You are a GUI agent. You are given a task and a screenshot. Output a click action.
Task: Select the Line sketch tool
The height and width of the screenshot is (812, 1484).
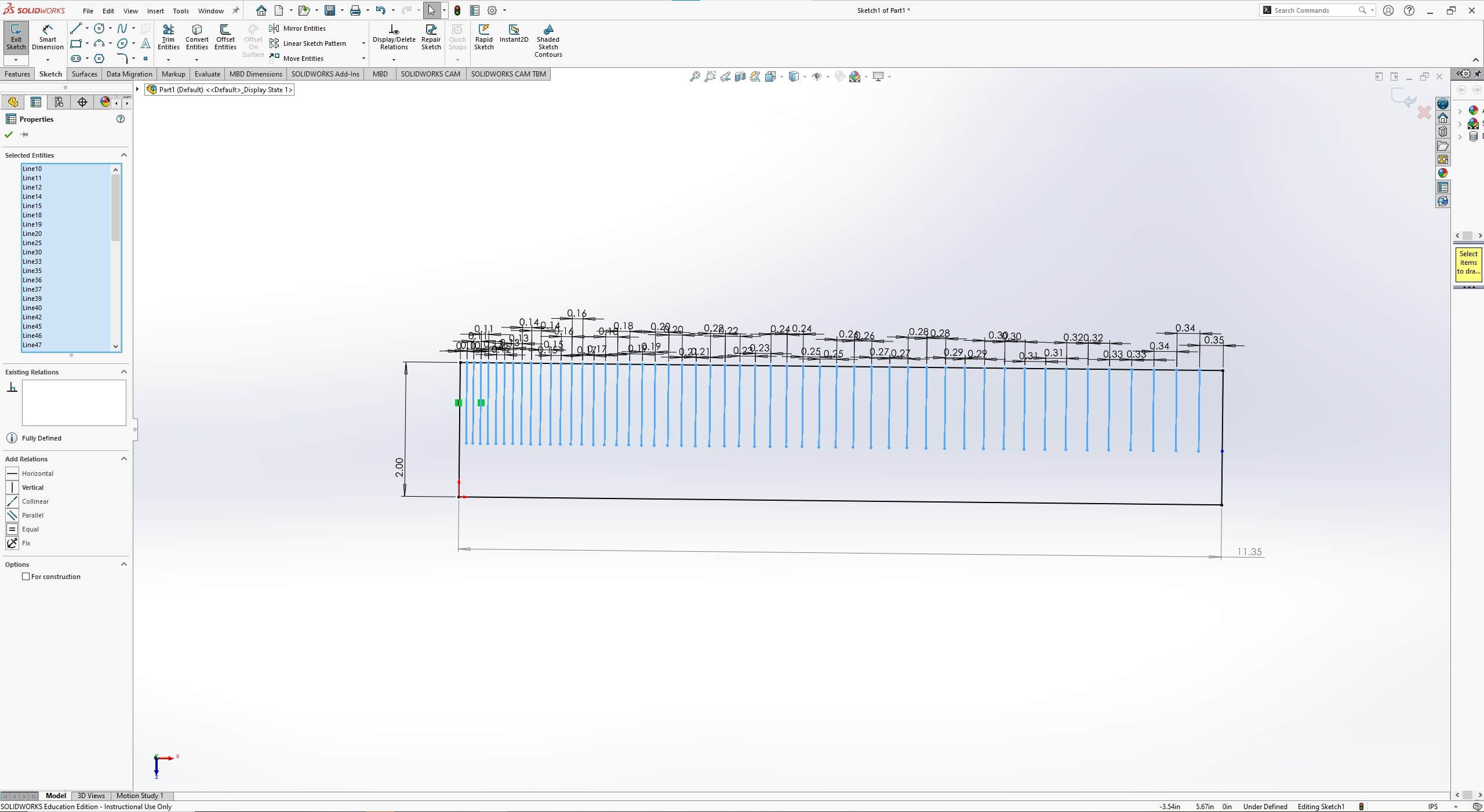pyautogui.click(x=75, y=28)
